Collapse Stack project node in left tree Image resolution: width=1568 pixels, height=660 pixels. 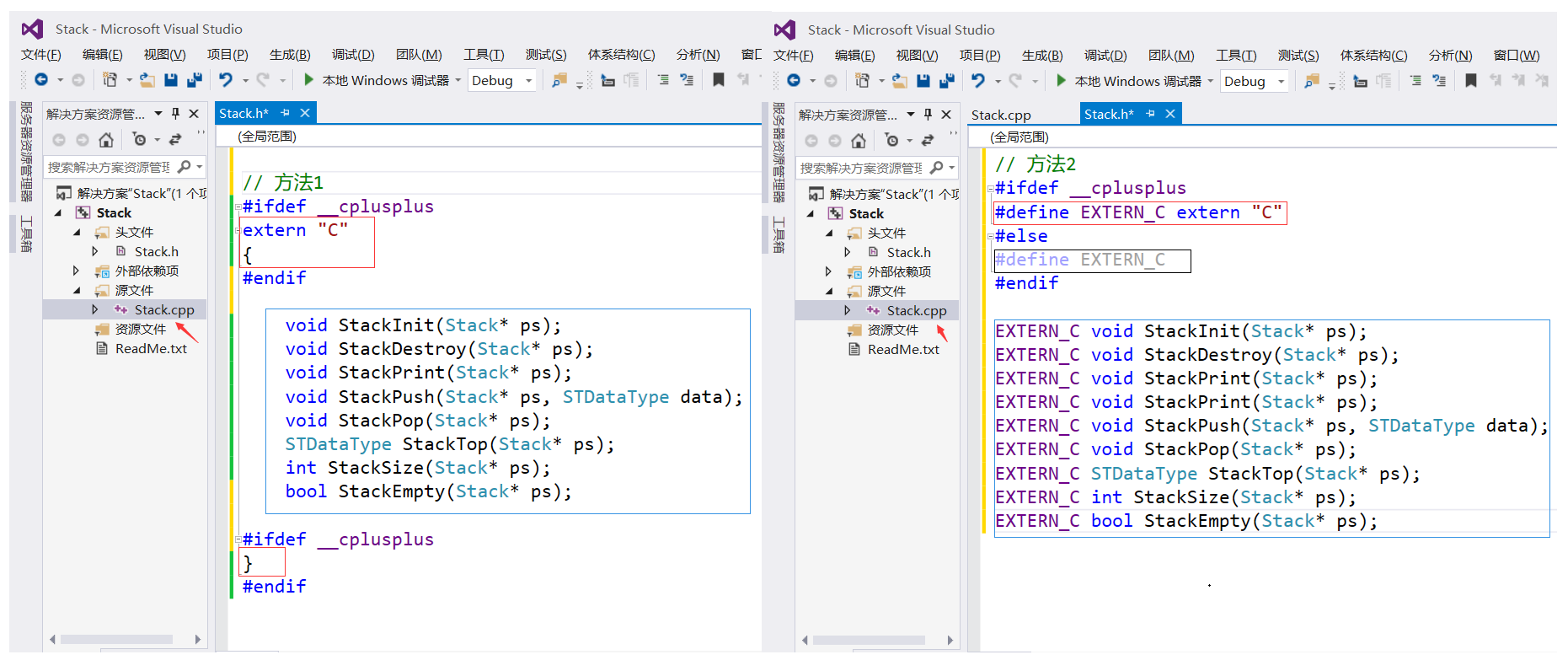58,212
